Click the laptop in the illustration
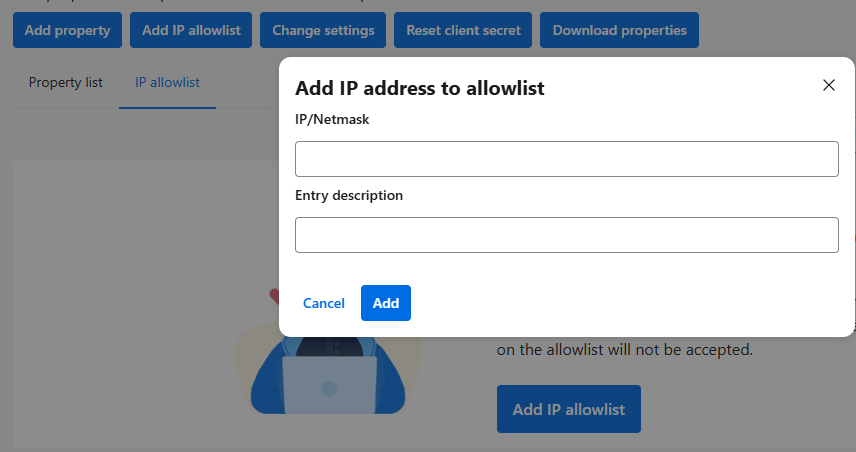The height and width of the screenshot is (452, 856). (x=329, y=385)
